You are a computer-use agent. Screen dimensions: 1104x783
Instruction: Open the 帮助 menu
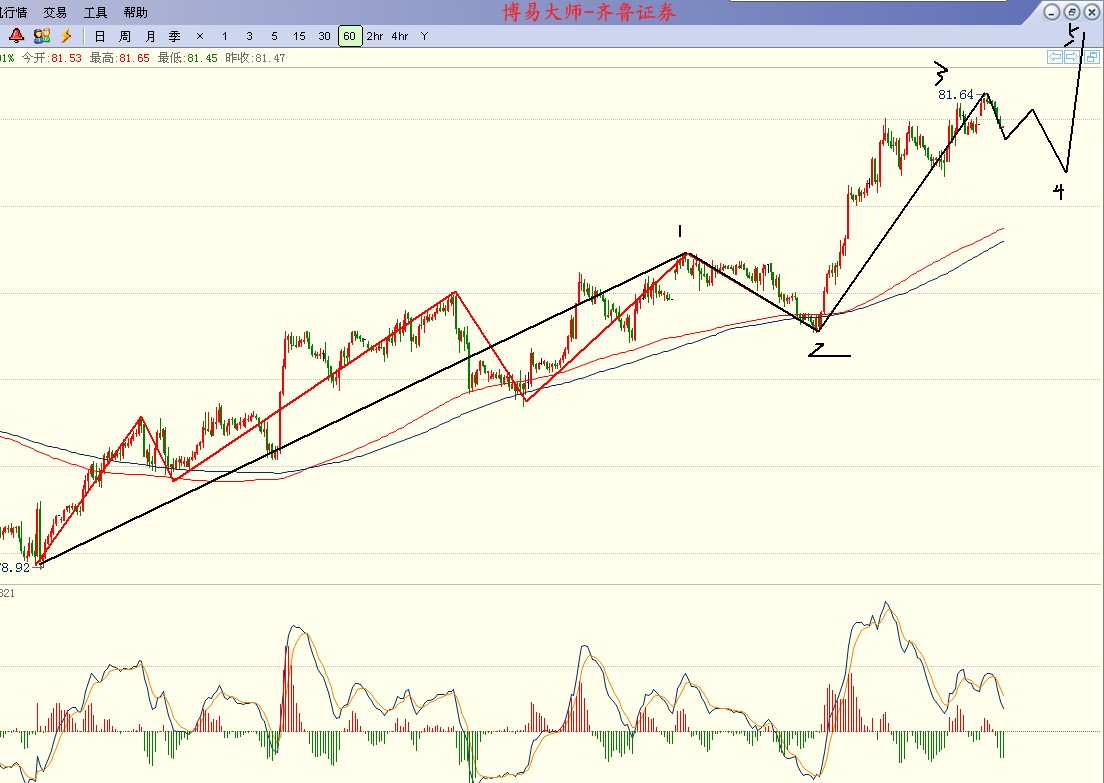[x=136, y=12]
